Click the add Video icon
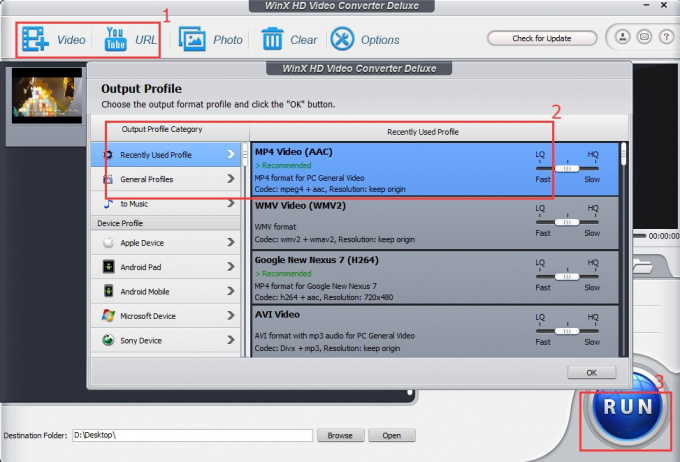The image size is (680, 462). pos(37,40)
